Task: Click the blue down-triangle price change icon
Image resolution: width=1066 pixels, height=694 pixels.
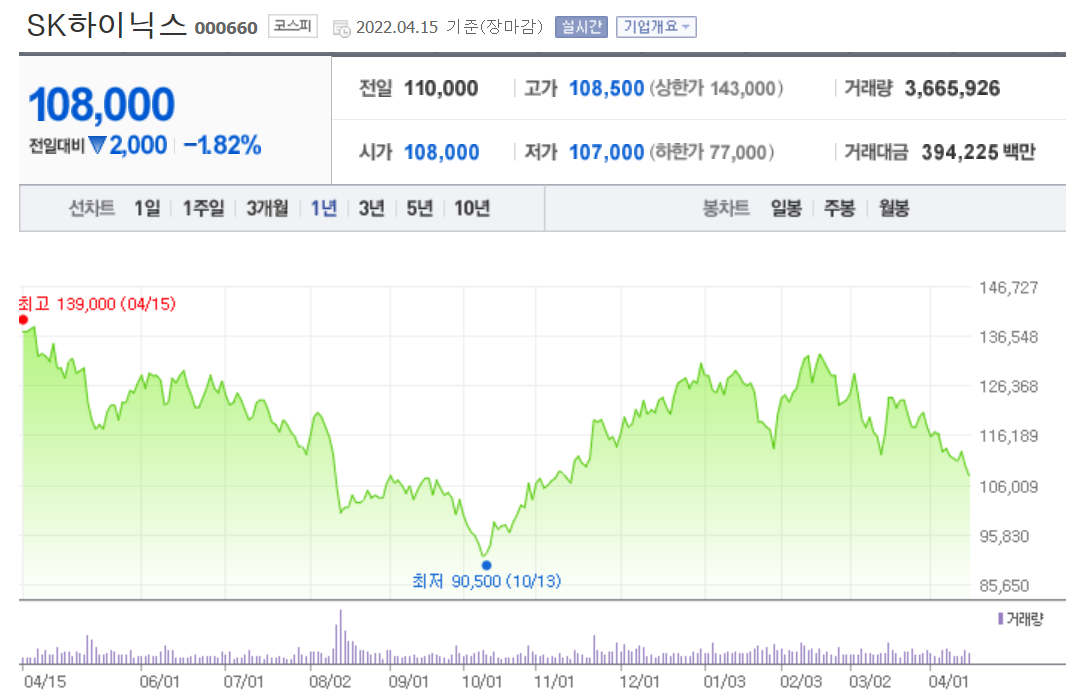Action: [97, 145]
